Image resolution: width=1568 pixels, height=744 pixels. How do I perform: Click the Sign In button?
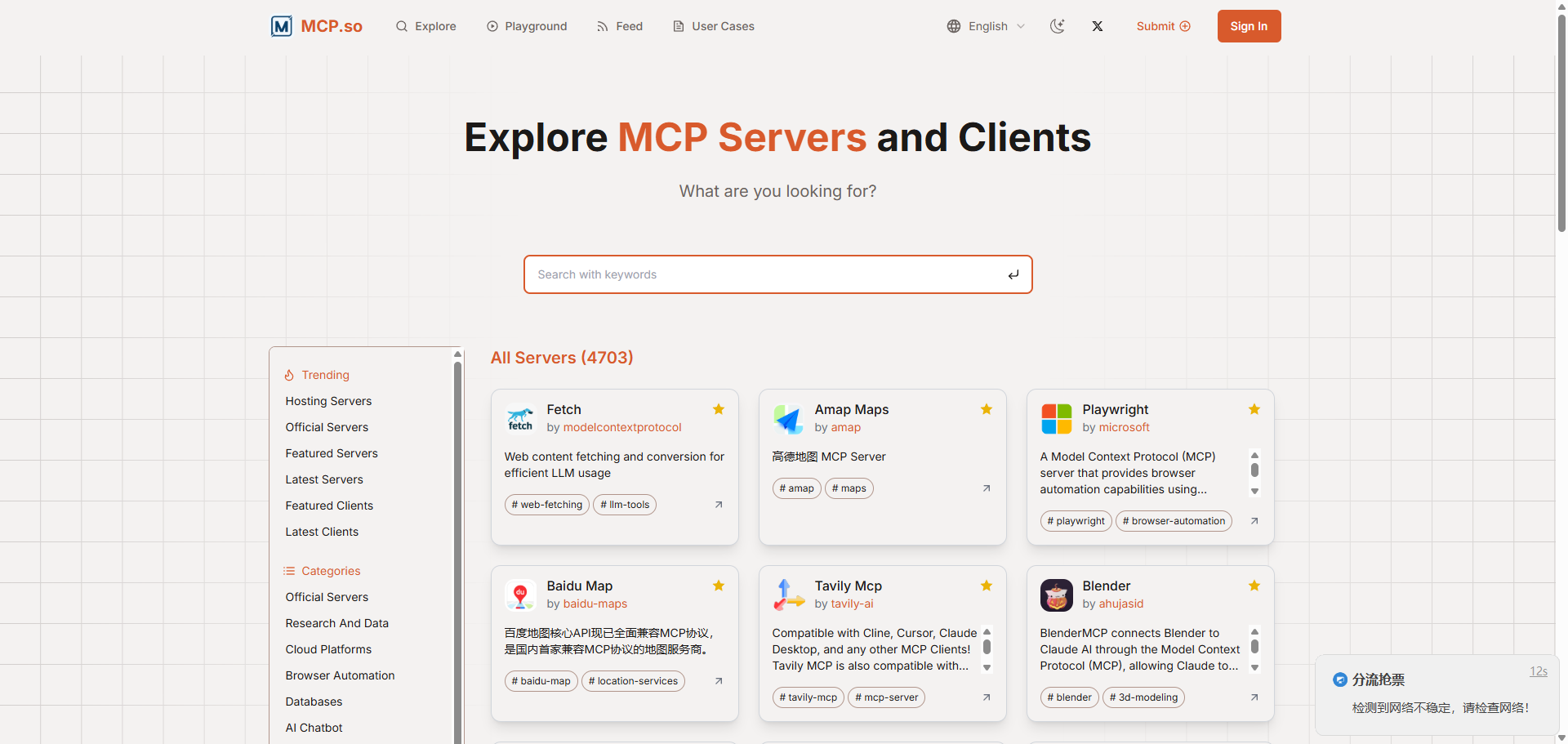click(x=1249, y=26)
